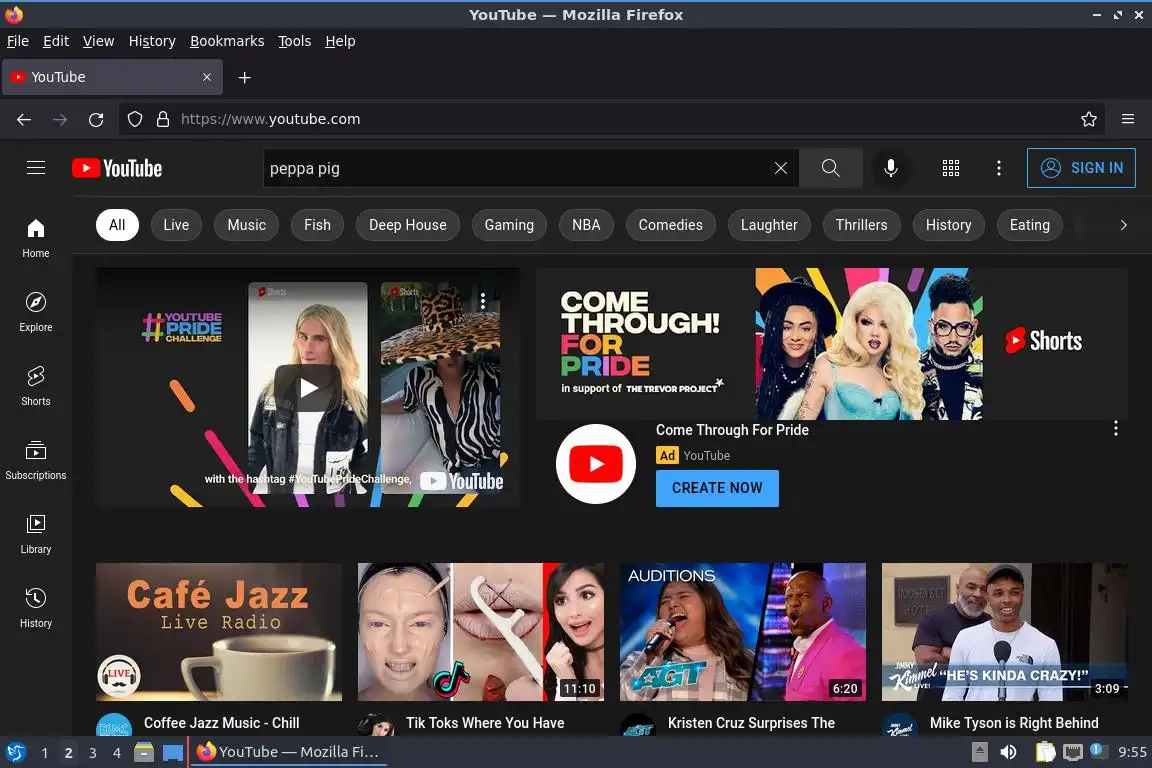
Task: Open Shorts in sidebar
Action: (x=36, y=386)
